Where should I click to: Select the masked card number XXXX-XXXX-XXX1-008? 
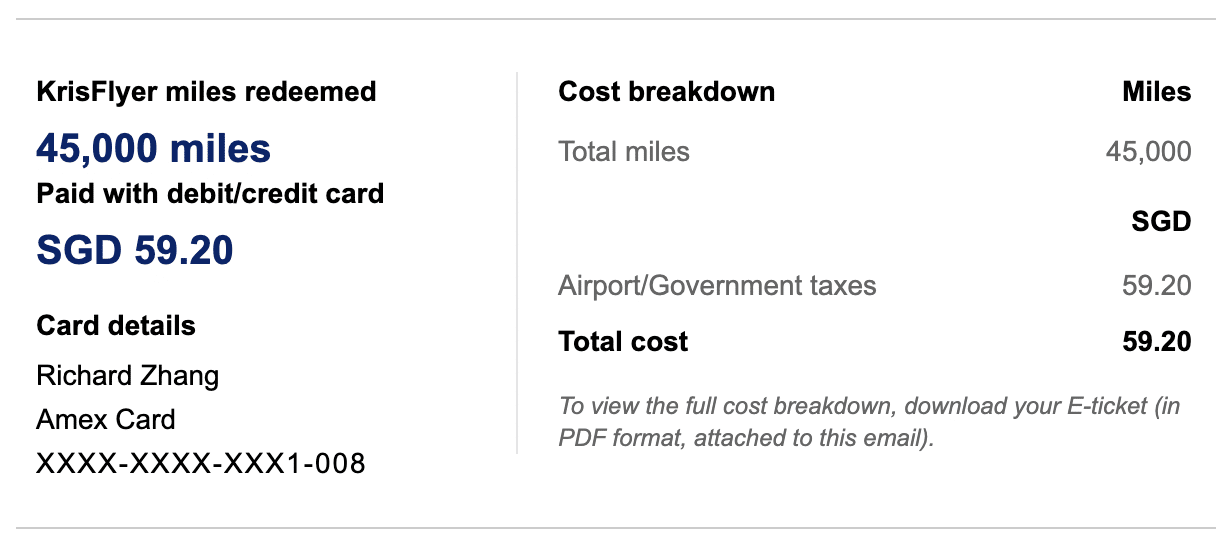coord(201,463)
